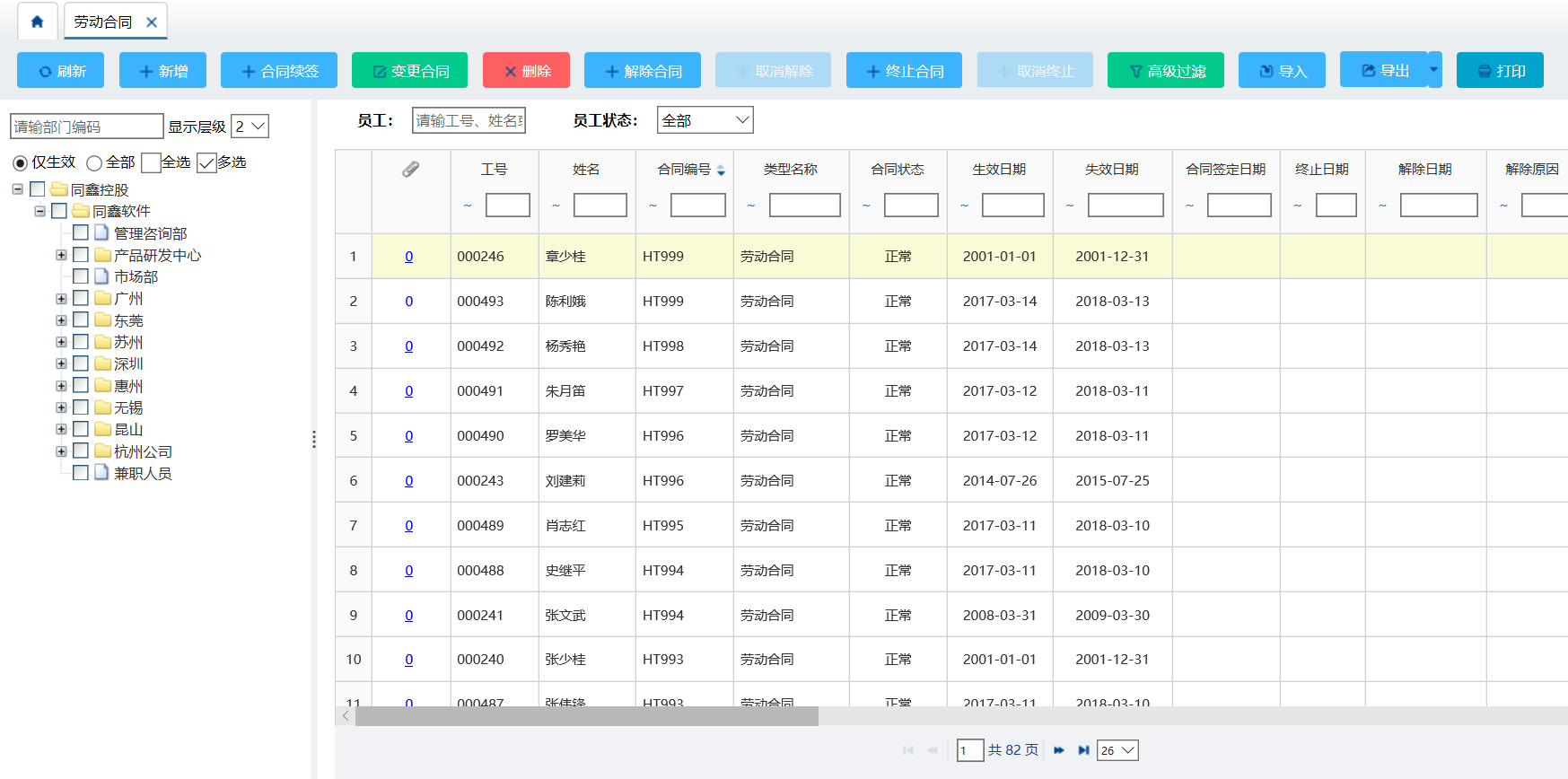Image resolution: width=1568 pixels, height=779 pixels.
Task: Sort by 合同编号 column arrow
Action: 721,170
